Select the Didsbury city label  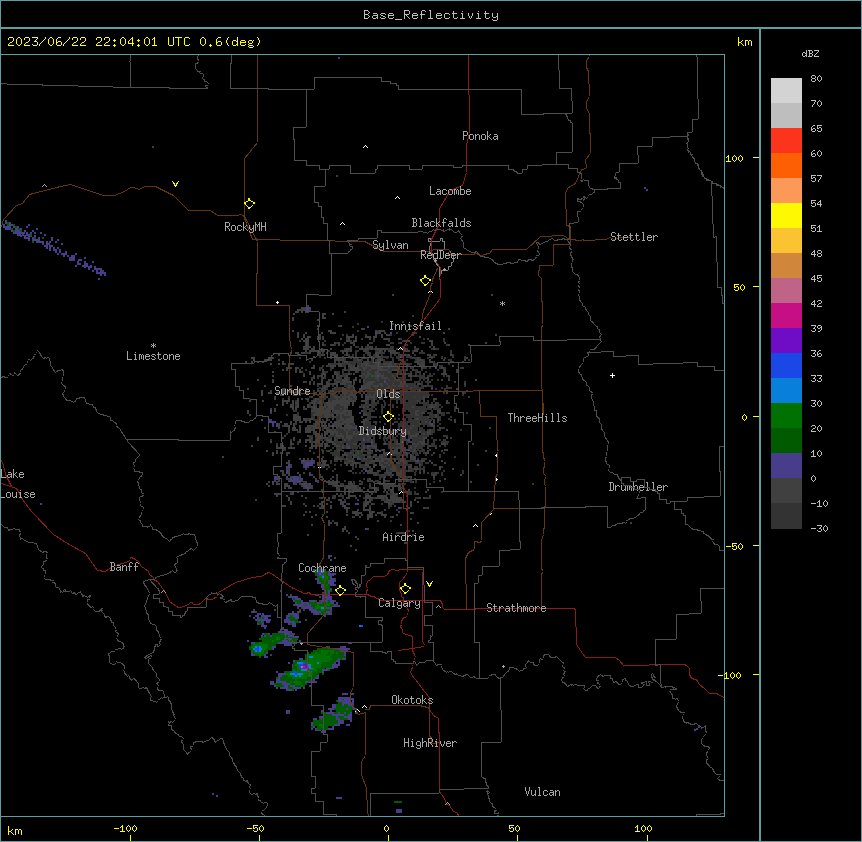(x=383, y=431)
